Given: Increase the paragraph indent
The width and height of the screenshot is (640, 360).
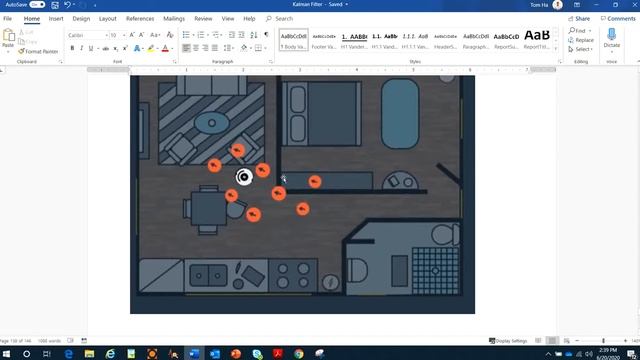Looking at the screenshot, I should (242, 35).
